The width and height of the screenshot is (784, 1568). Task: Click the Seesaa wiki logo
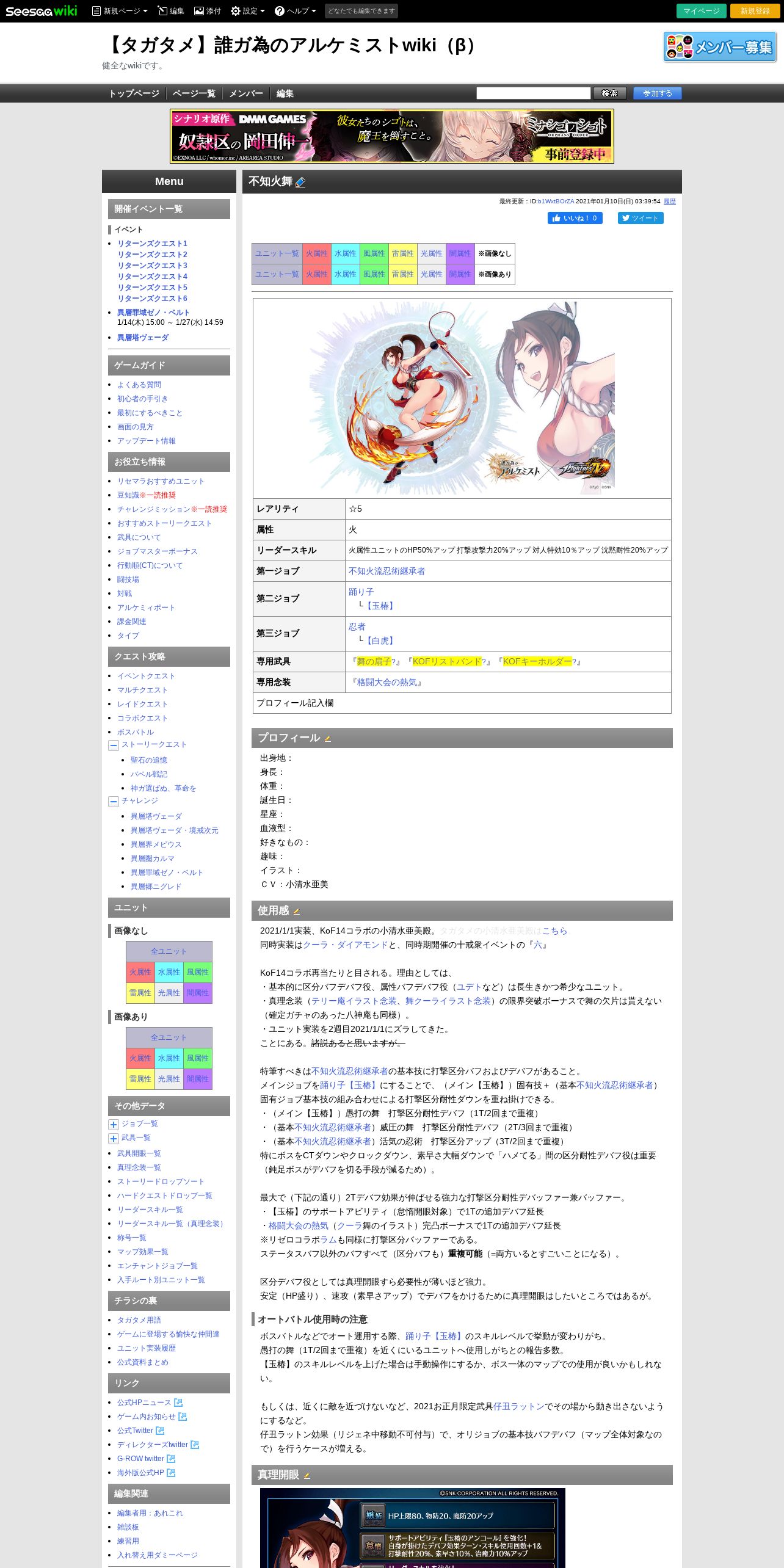click(42, 11)
